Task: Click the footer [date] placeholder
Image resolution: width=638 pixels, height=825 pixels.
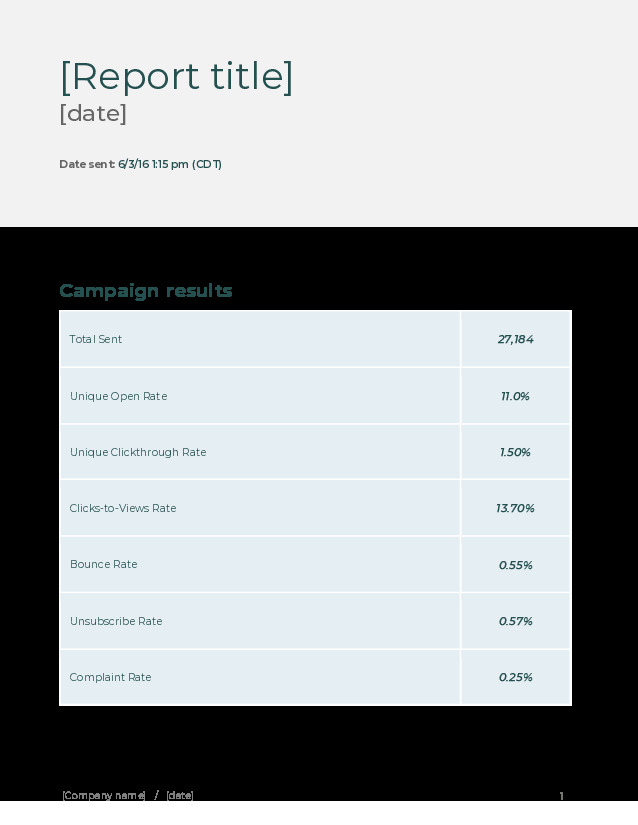Action: pyautogui.click(x=180, y=796)
